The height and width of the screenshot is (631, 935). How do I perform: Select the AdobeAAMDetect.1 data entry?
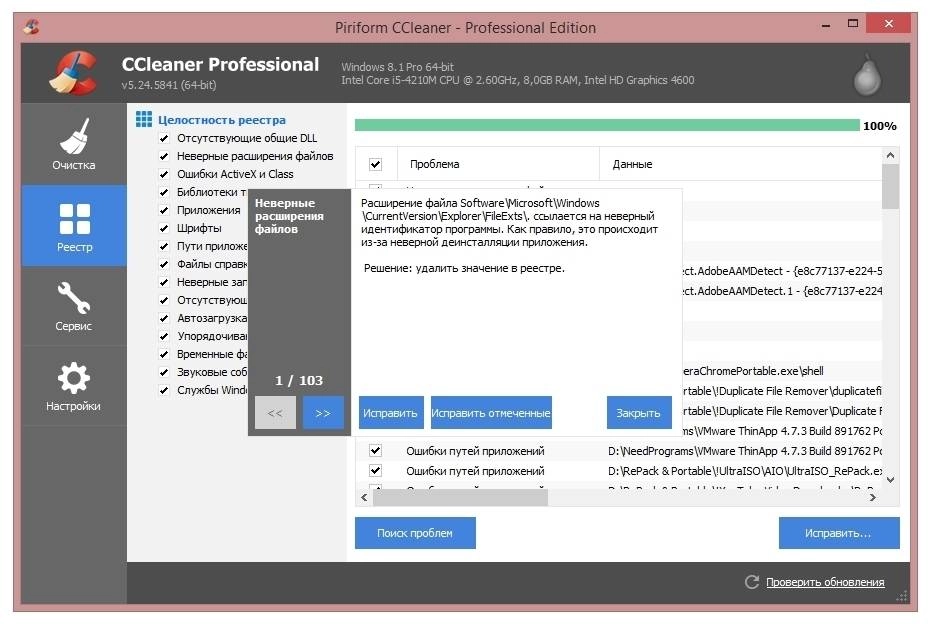[x=782, y=291]
